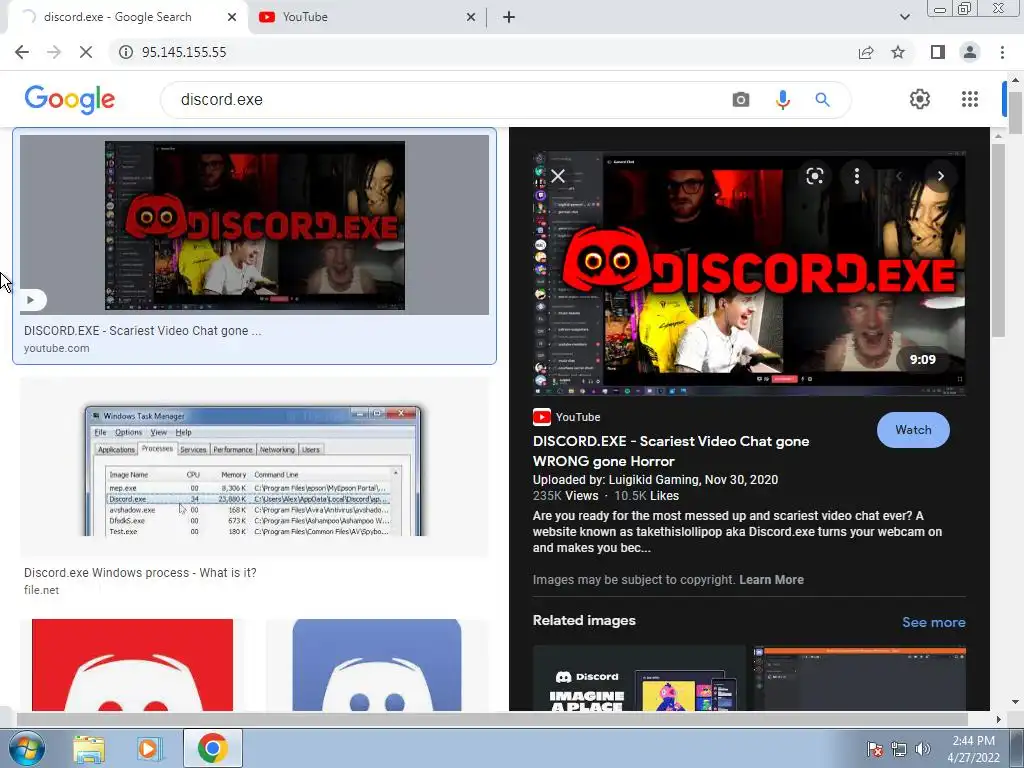
Task: Open Chrome three-dot menu
Action: [x=1002, y=52]
